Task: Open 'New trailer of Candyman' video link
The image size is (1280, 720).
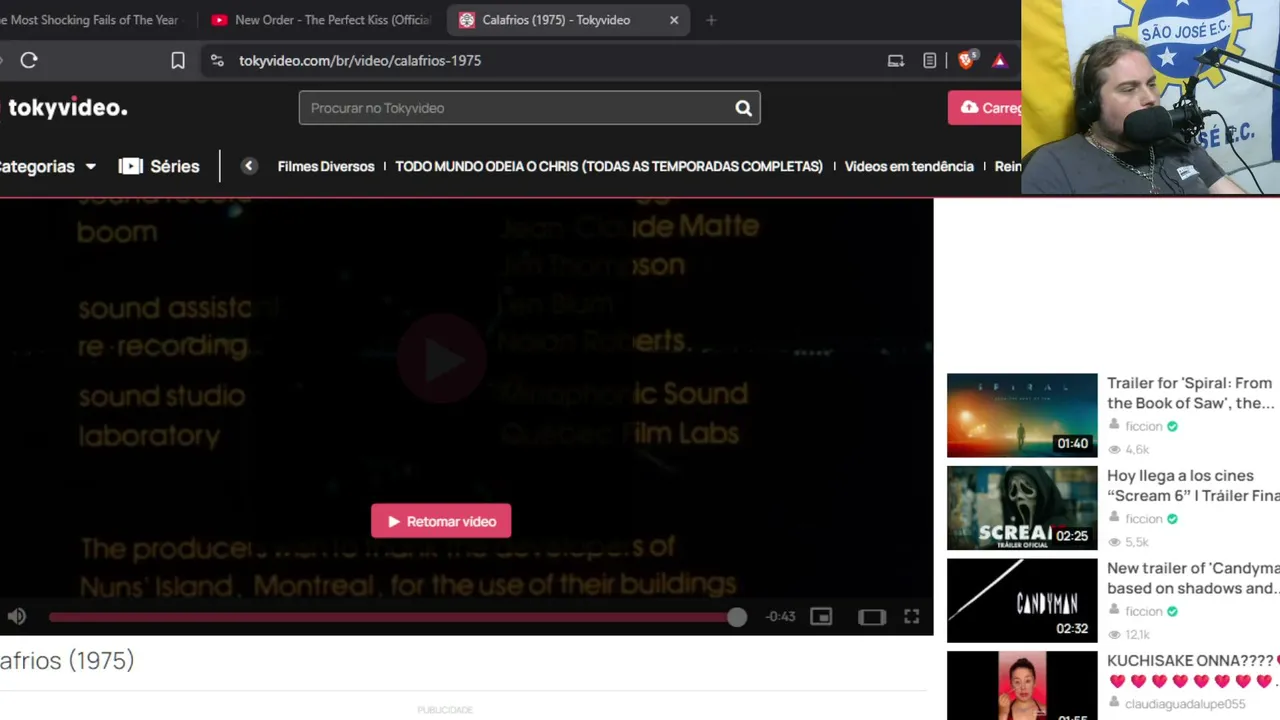Action: pos(1193,578)
